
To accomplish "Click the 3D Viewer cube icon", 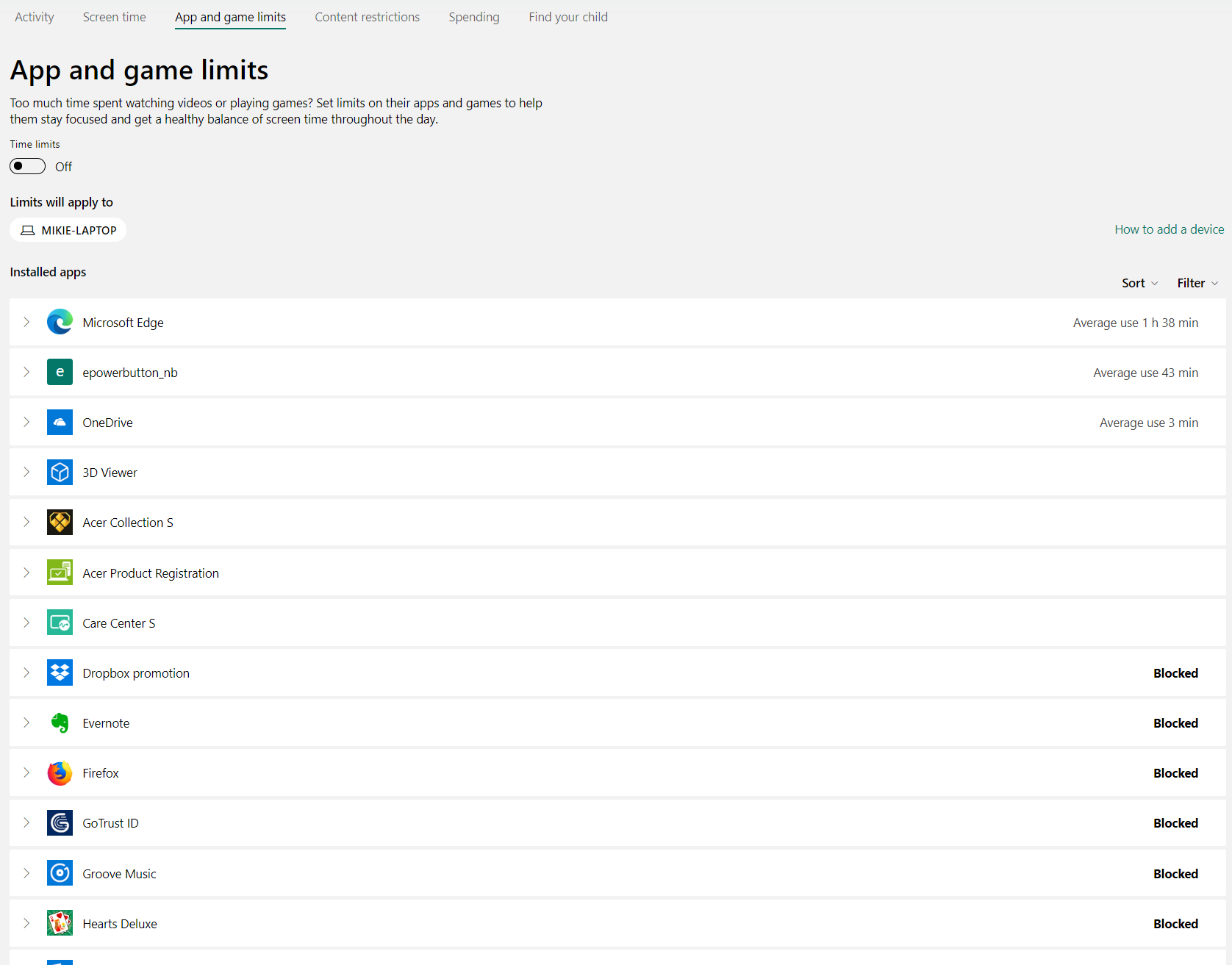I will (x=60, y=472).
